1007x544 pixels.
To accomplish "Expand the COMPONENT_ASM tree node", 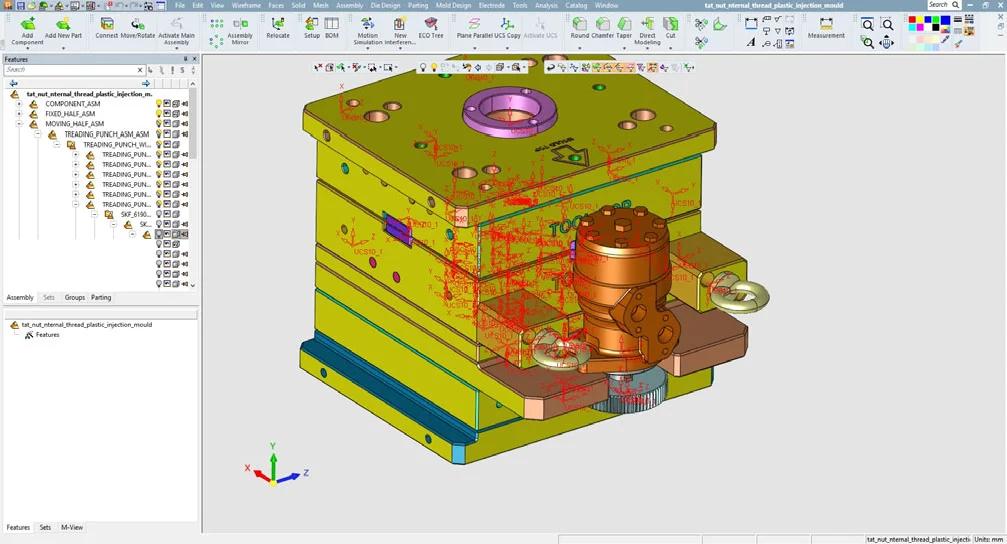I will click(x=19, y=103).
